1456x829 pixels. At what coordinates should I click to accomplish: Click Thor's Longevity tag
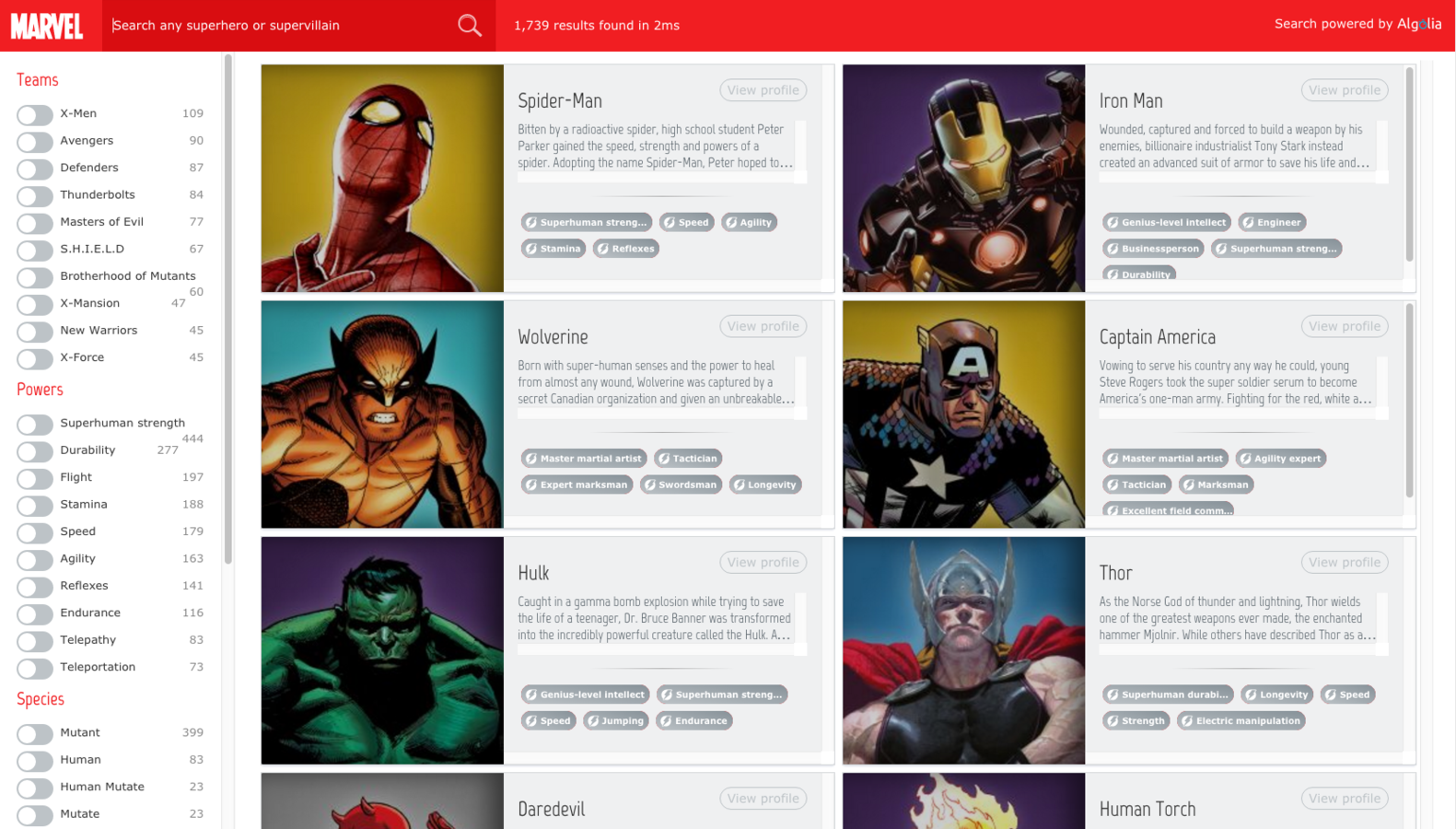coord(1277,695)
